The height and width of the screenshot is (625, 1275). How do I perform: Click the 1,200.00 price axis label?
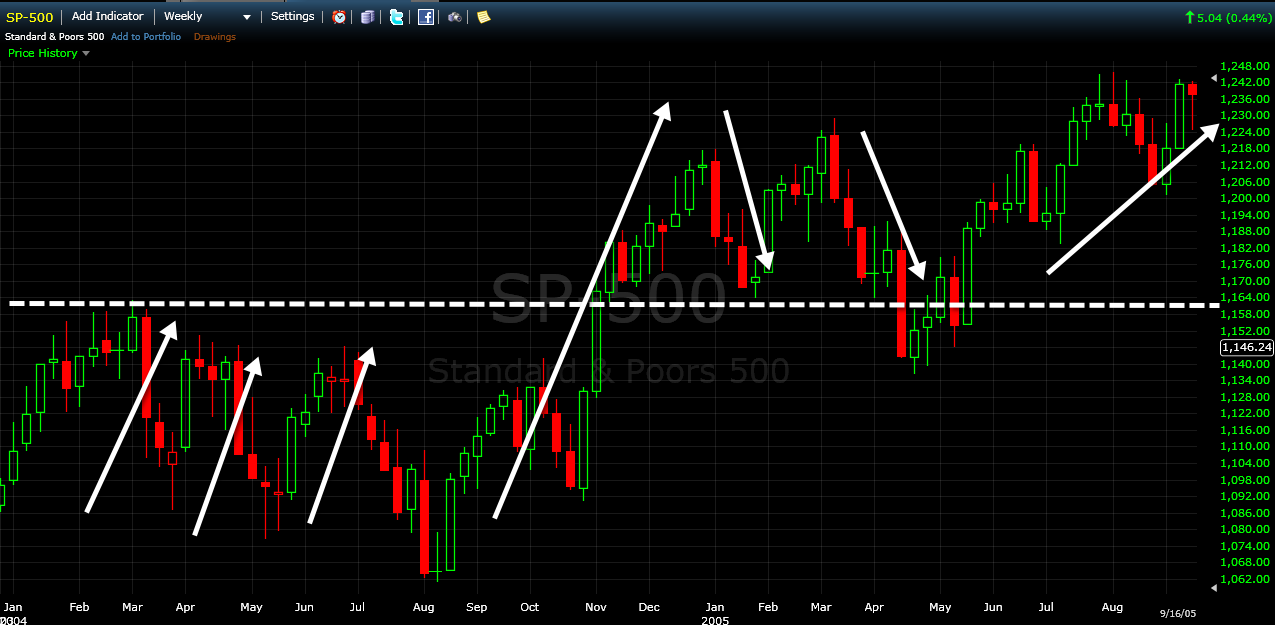coord(1243,198)
